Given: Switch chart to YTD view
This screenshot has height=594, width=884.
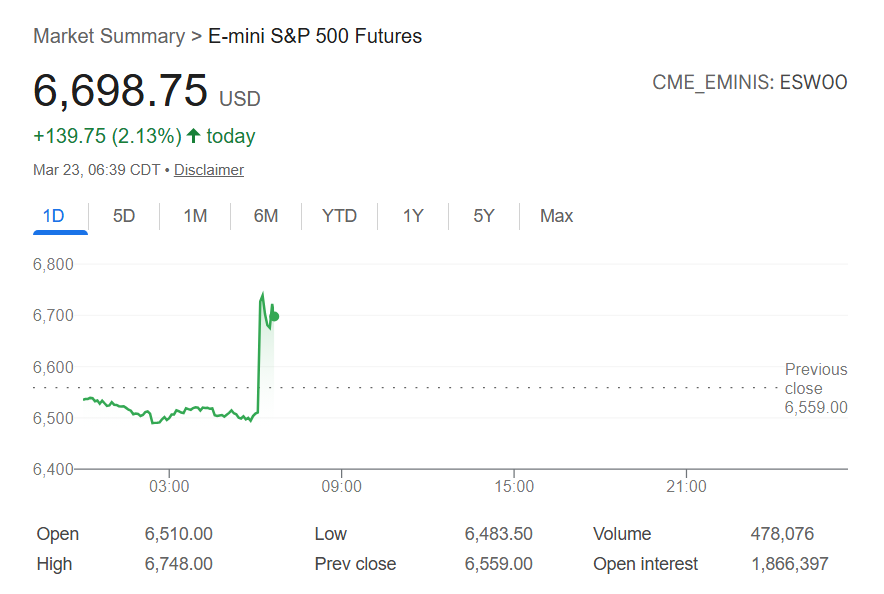Looking at the screenshot, I should [x=339, y=216].
